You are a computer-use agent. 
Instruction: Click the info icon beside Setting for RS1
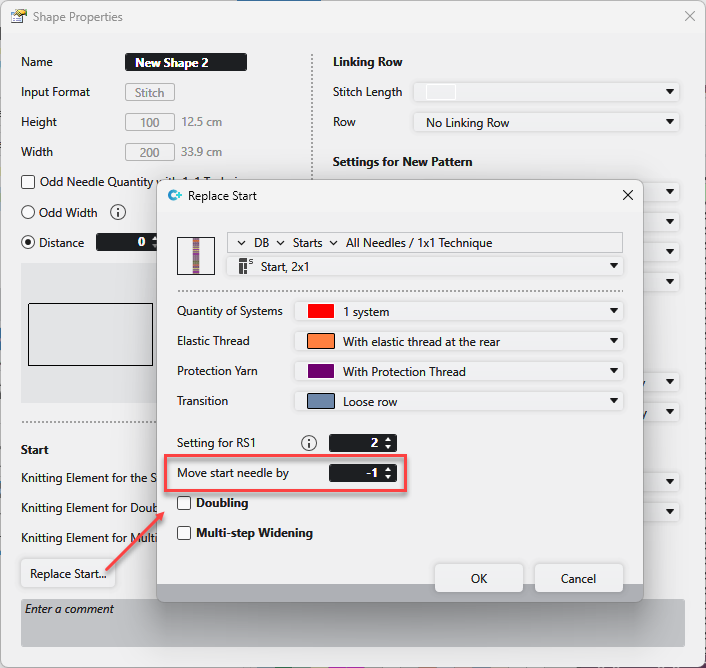coord(309,443)
